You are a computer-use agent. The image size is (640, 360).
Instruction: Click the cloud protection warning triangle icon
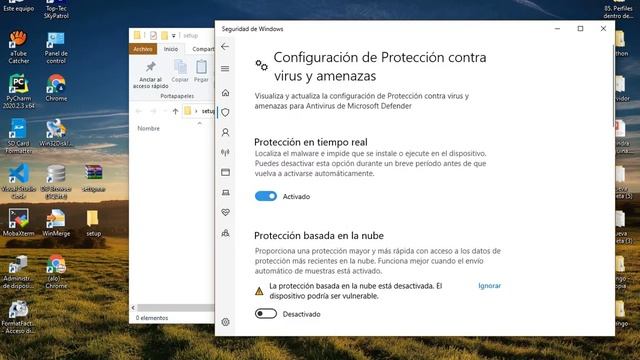coord(259,291)
